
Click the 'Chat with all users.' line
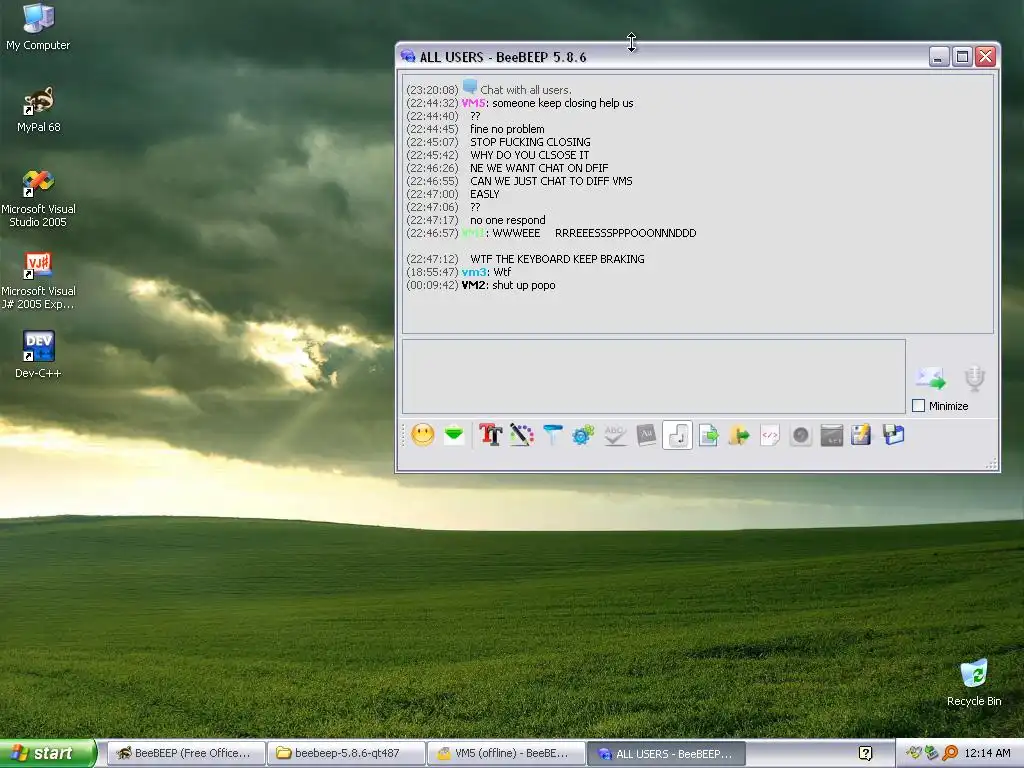pos(526,90)
